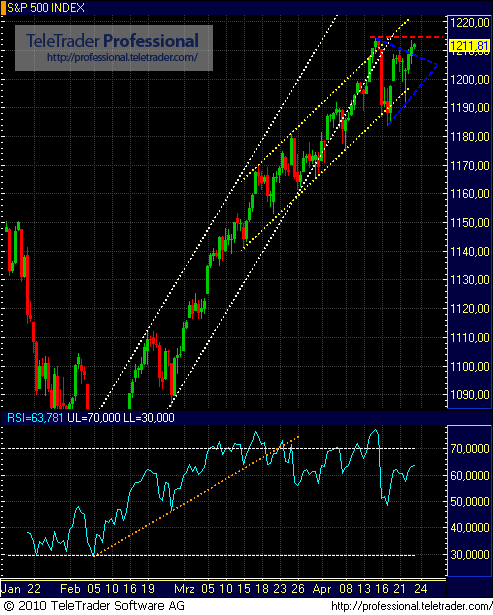Click the 1200,00 price axis label
The height and width of the screenshot is (615, 493).
pyautogui.click(x=469, y=80)
